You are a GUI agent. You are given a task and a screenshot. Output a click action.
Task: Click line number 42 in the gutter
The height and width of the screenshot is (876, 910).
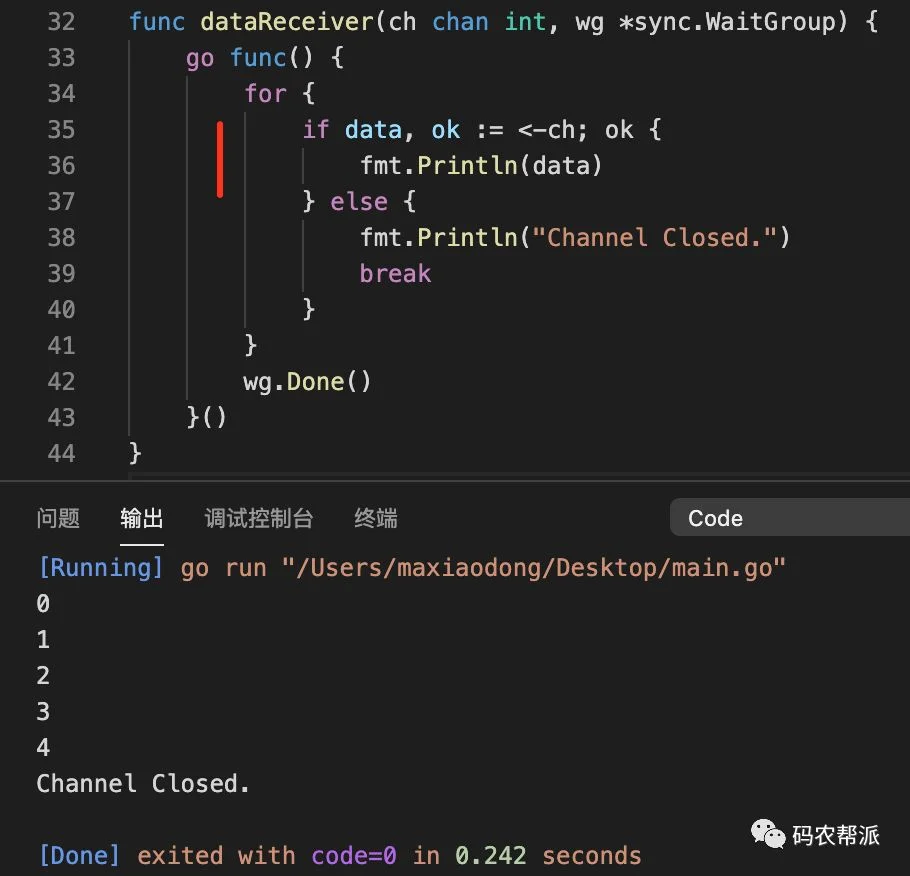click(x=61, y=381)
